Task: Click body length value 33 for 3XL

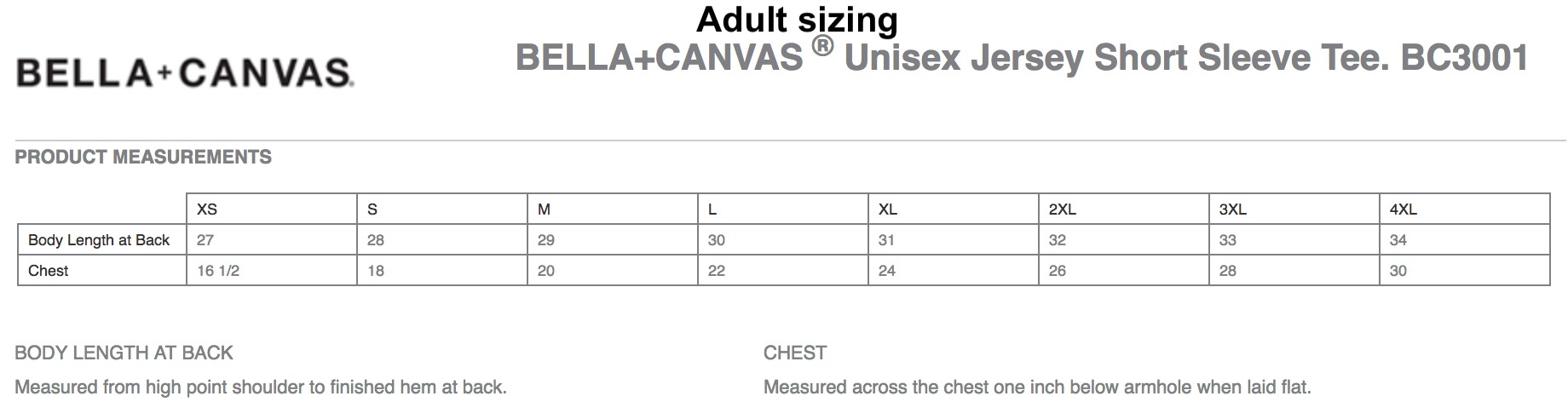Action: point(1228,240)
